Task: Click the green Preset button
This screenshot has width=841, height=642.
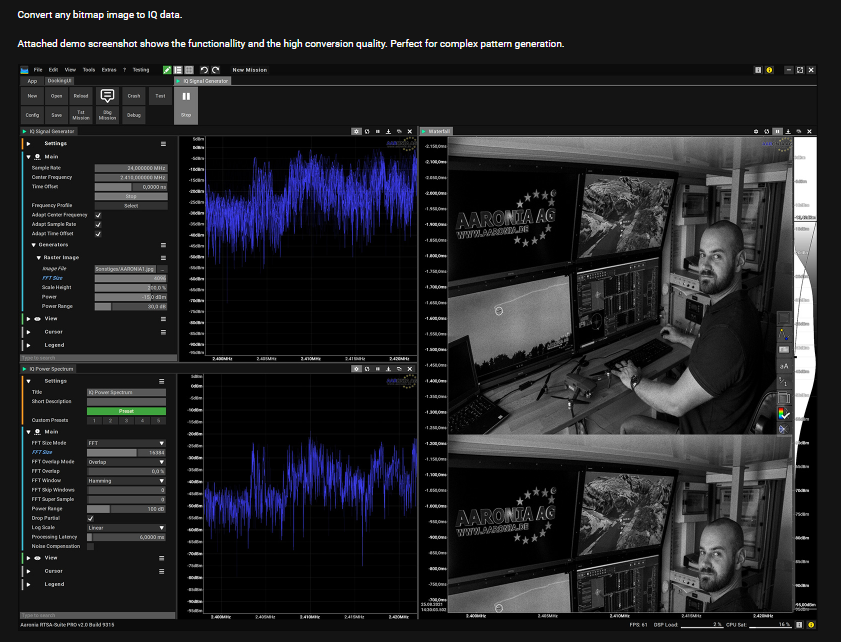Action: 127,411
